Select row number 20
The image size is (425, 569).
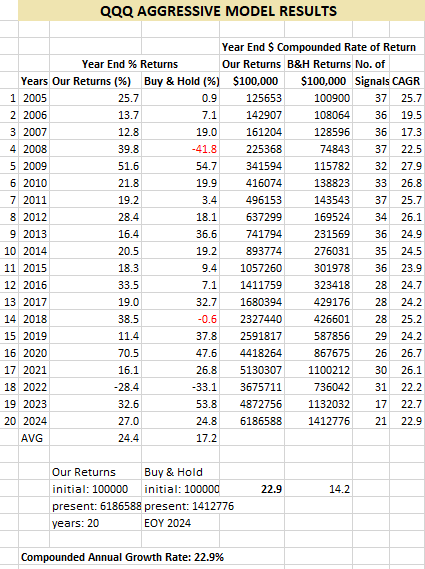(10, 421)
